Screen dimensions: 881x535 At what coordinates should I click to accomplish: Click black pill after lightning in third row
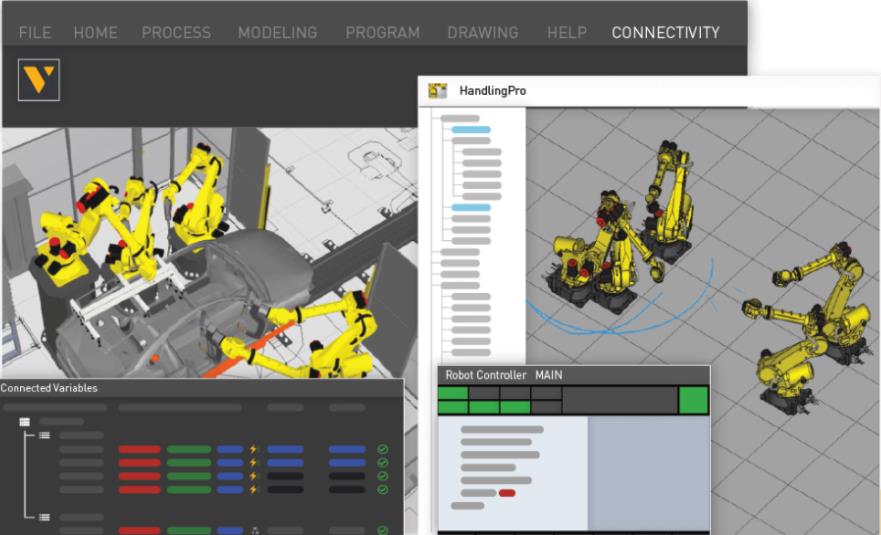tap(285, 476)
